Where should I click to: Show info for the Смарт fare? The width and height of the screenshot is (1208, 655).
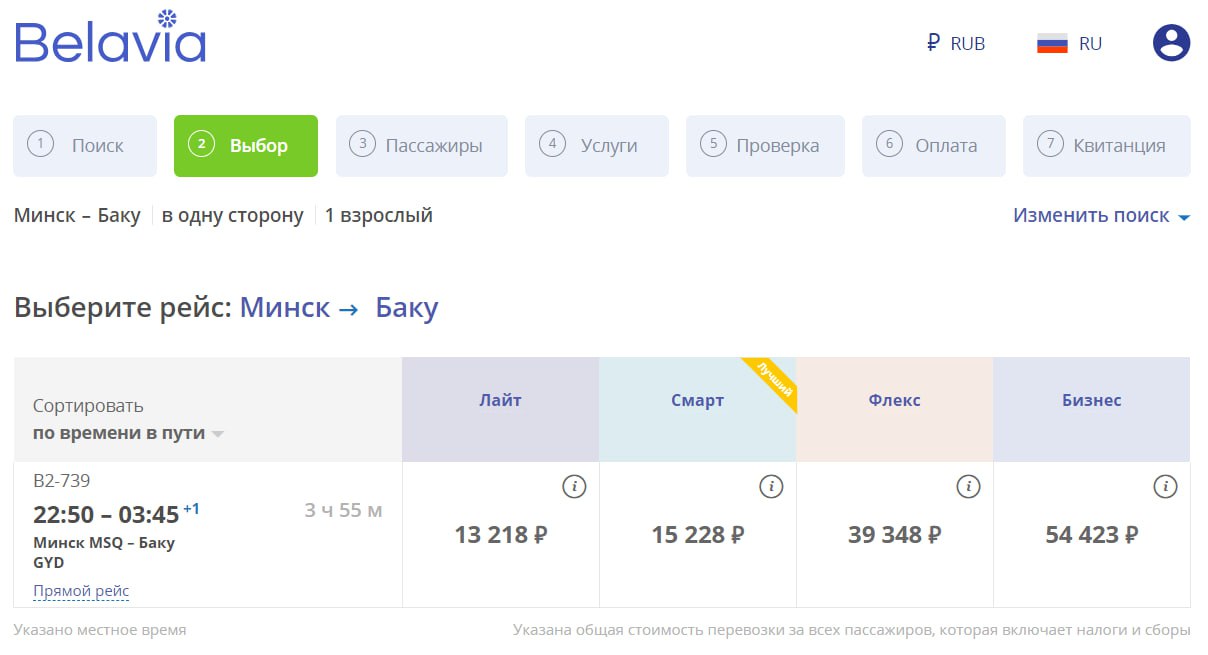tap(771, 487)
